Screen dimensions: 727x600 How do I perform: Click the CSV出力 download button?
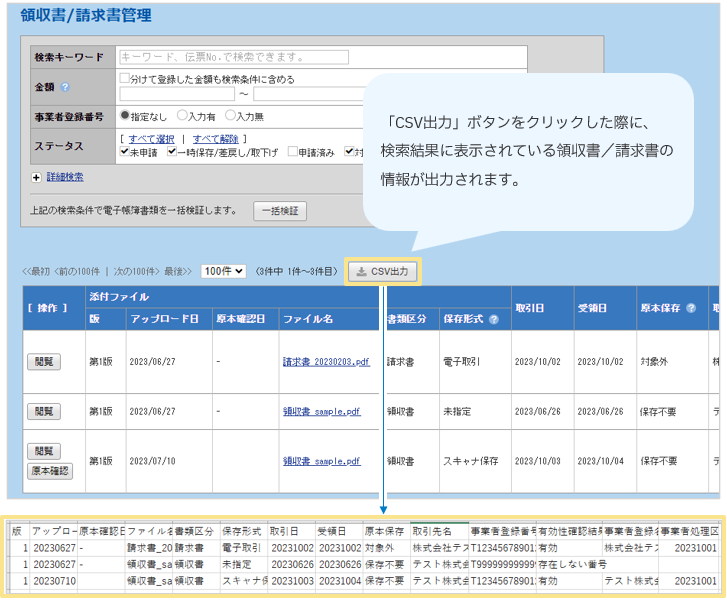(x=383, y=271)
